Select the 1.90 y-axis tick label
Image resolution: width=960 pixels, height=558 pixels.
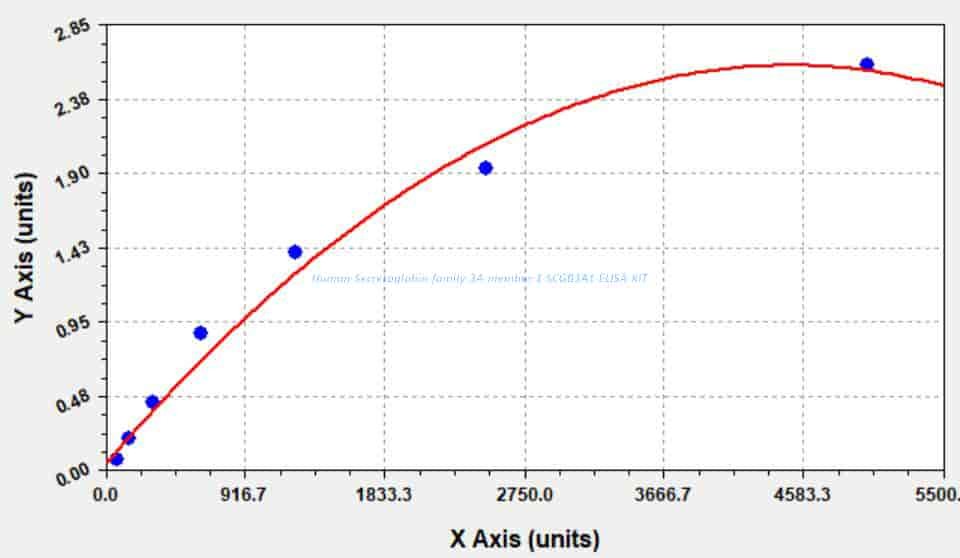72,179
